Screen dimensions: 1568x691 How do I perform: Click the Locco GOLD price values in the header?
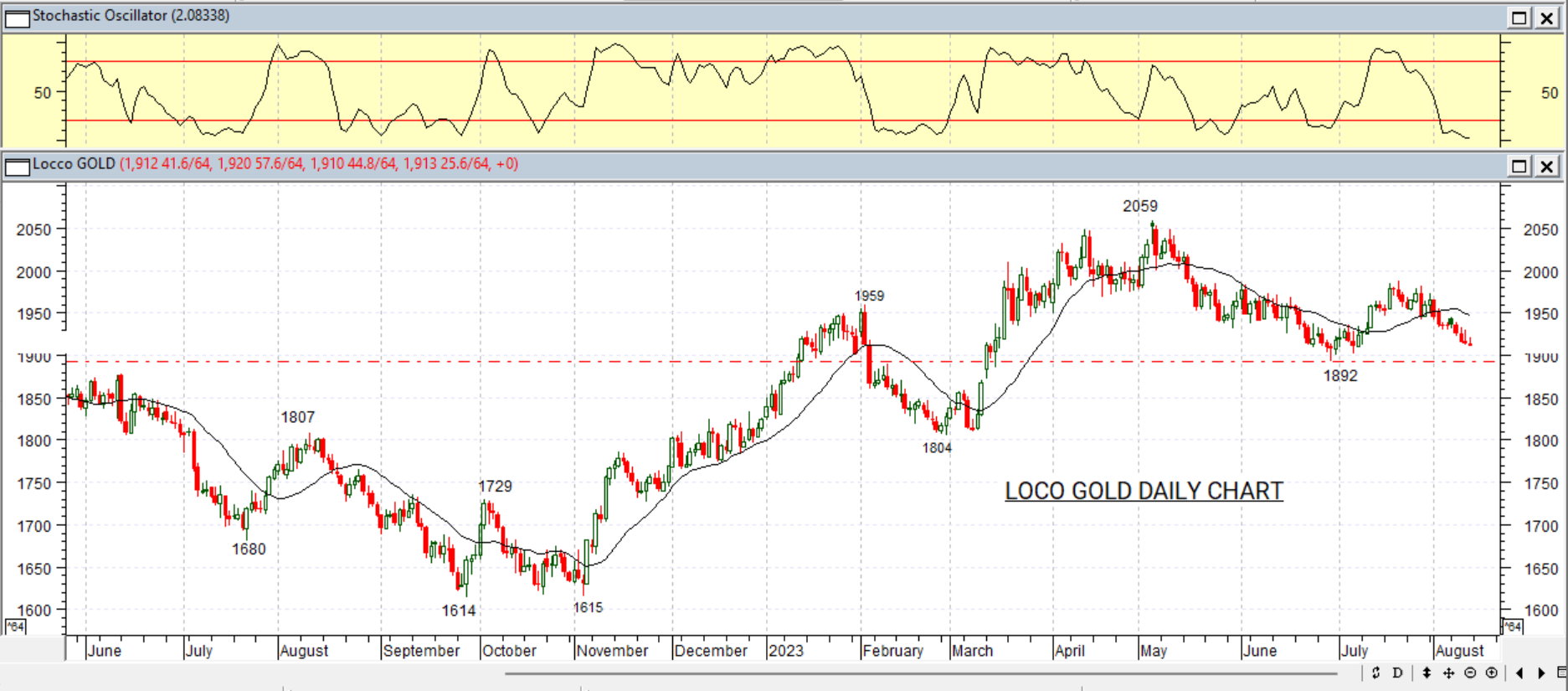tap(319, 164)
